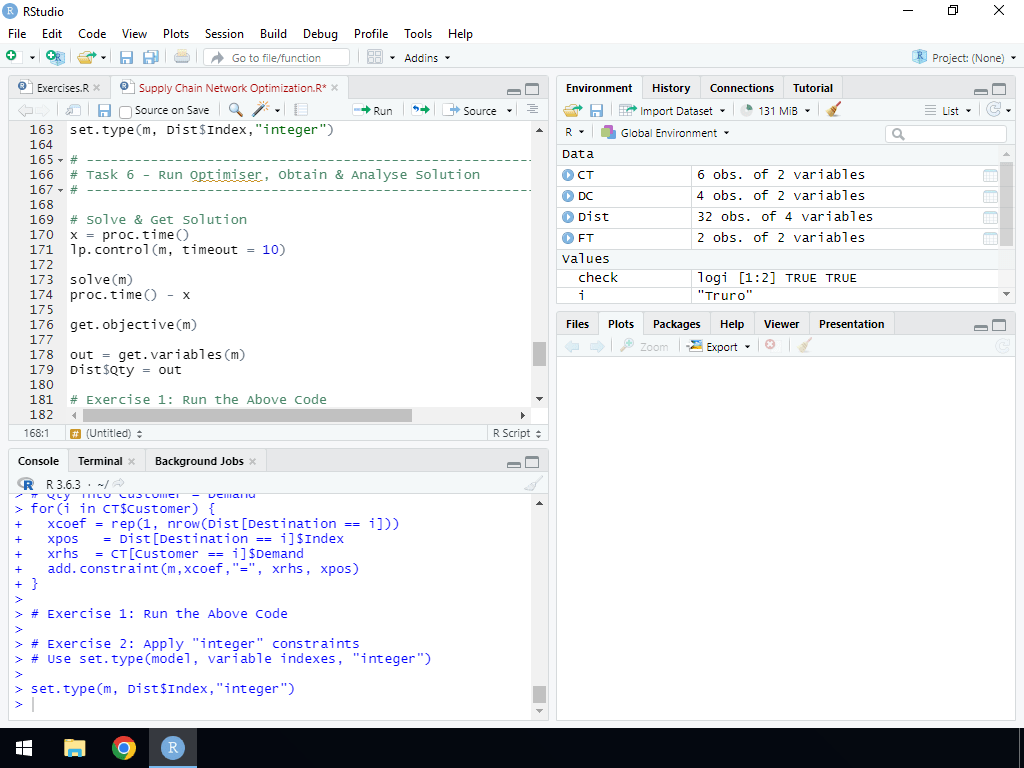Open Dist in grid view via its table icon

coord(990,216)
